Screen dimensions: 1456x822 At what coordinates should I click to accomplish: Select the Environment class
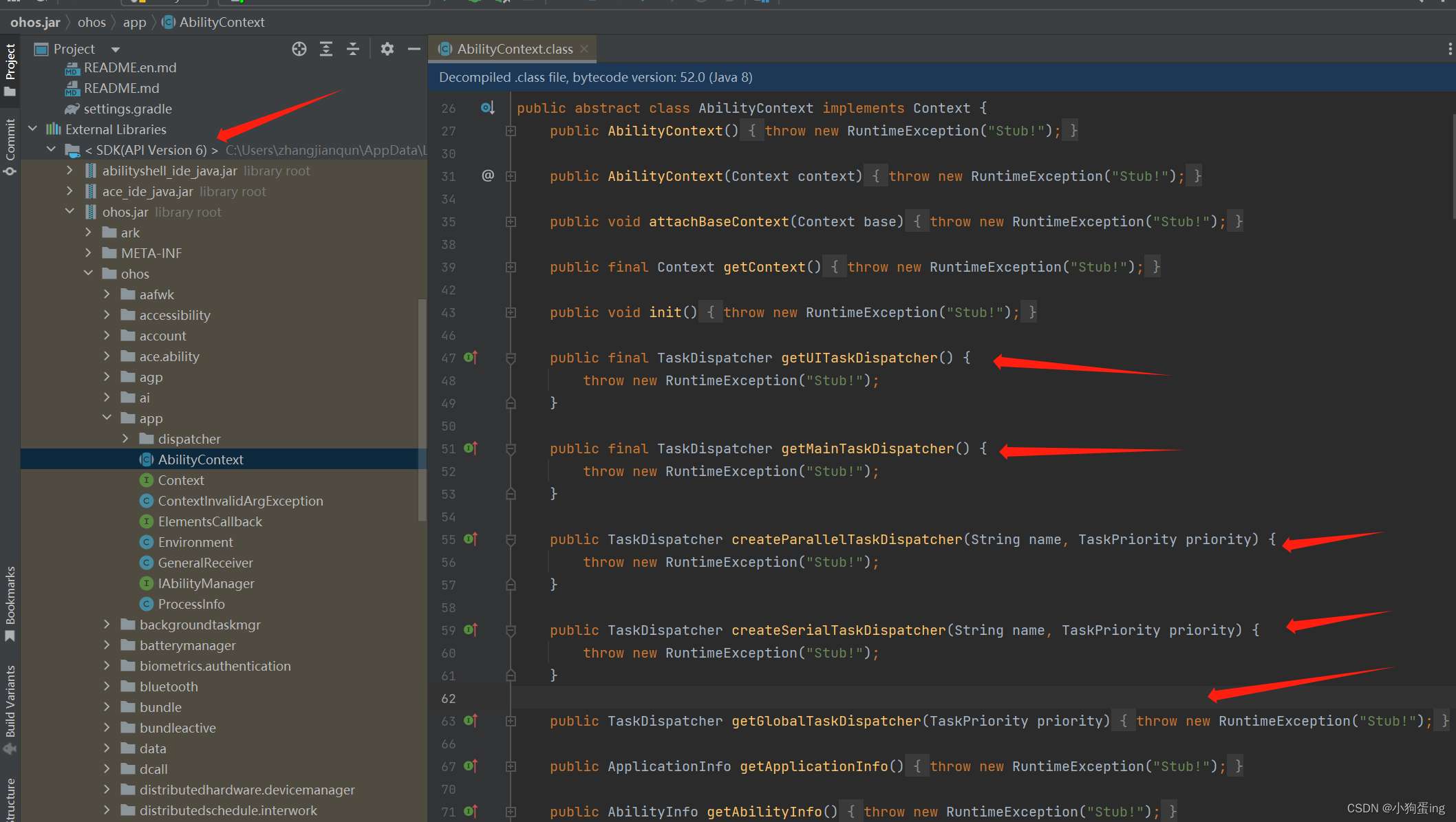point(195,542)
